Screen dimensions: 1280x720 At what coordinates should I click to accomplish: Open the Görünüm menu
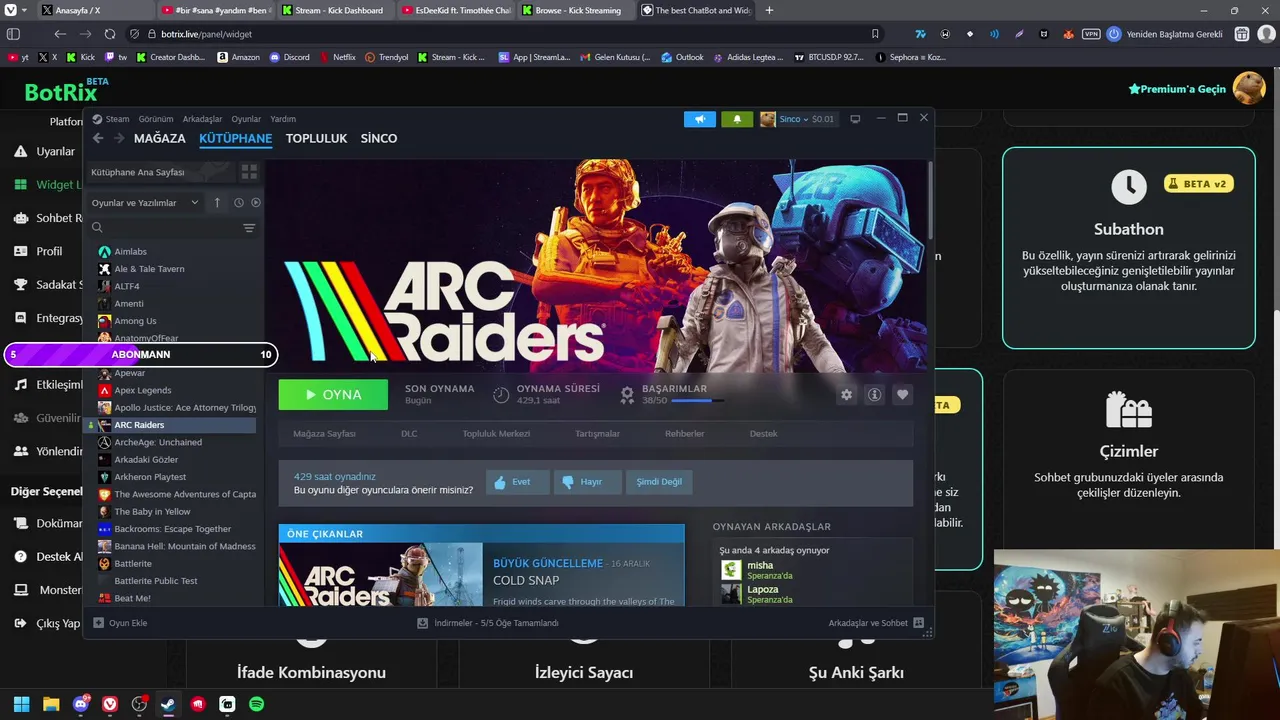pos(156,119)
